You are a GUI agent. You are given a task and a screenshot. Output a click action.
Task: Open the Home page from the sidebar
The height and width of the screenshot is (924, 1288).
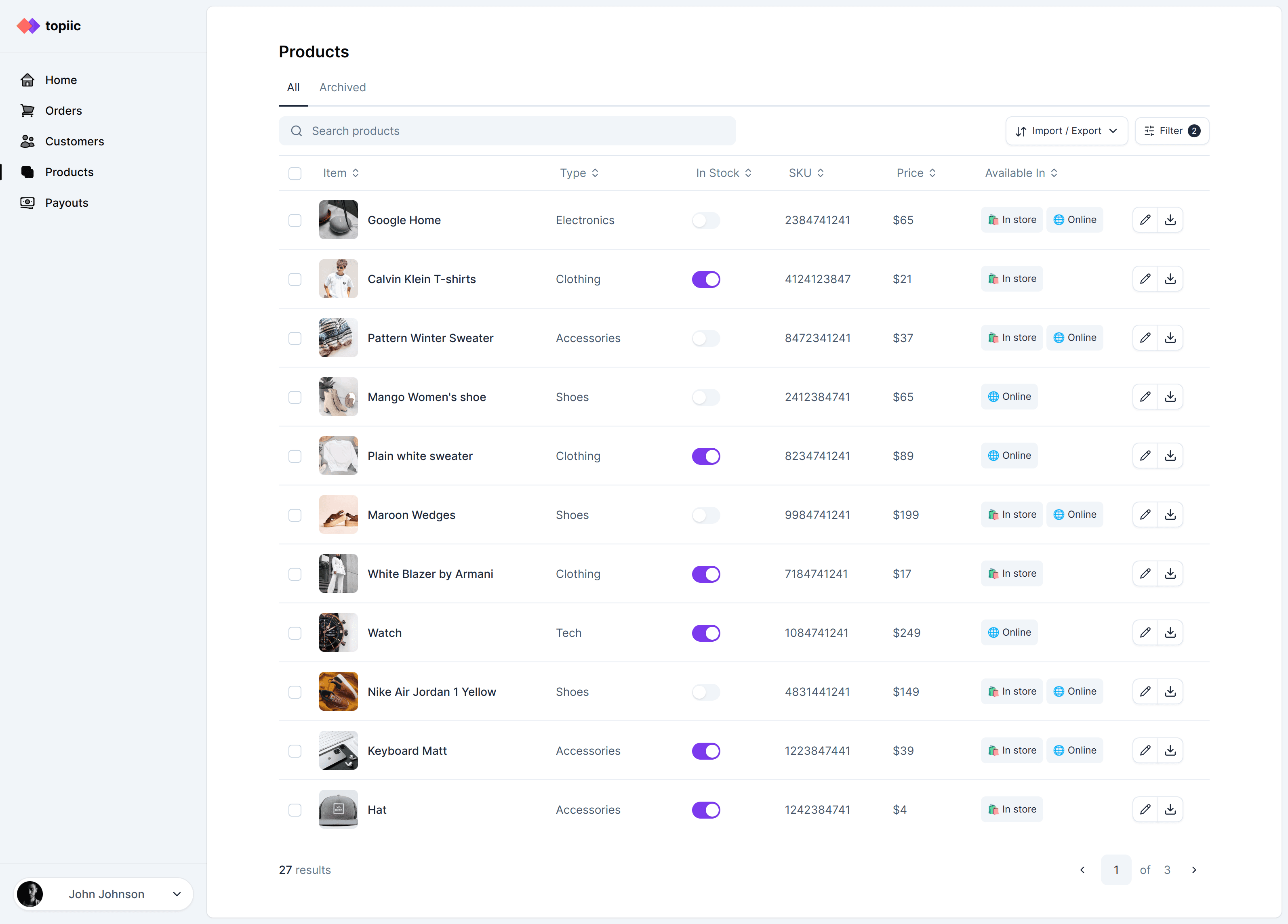60,80
